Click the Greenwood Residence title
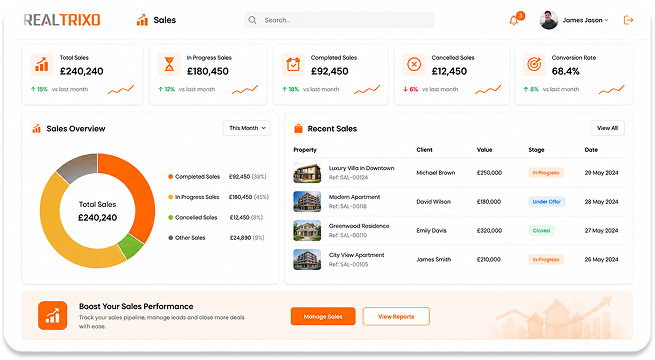Screen dimensions: 655x360 [359, 226]
